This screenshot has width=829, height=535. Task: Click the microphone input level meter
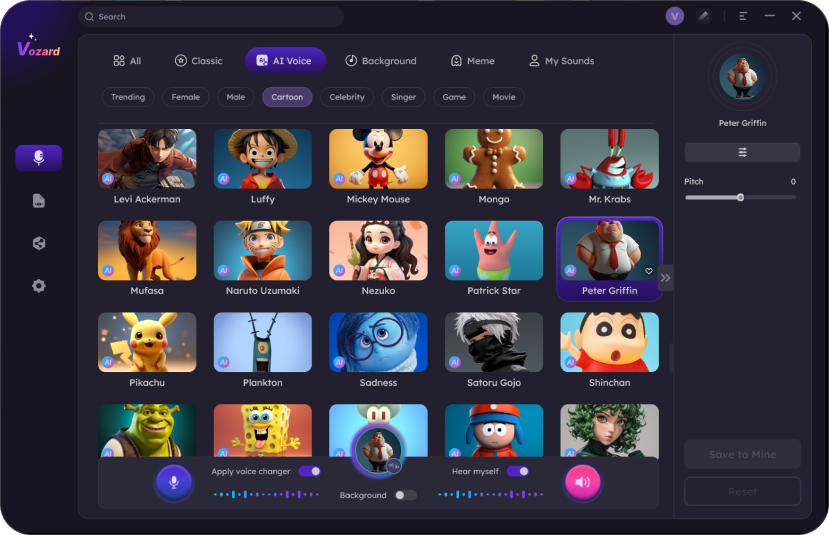click(266, 495)
